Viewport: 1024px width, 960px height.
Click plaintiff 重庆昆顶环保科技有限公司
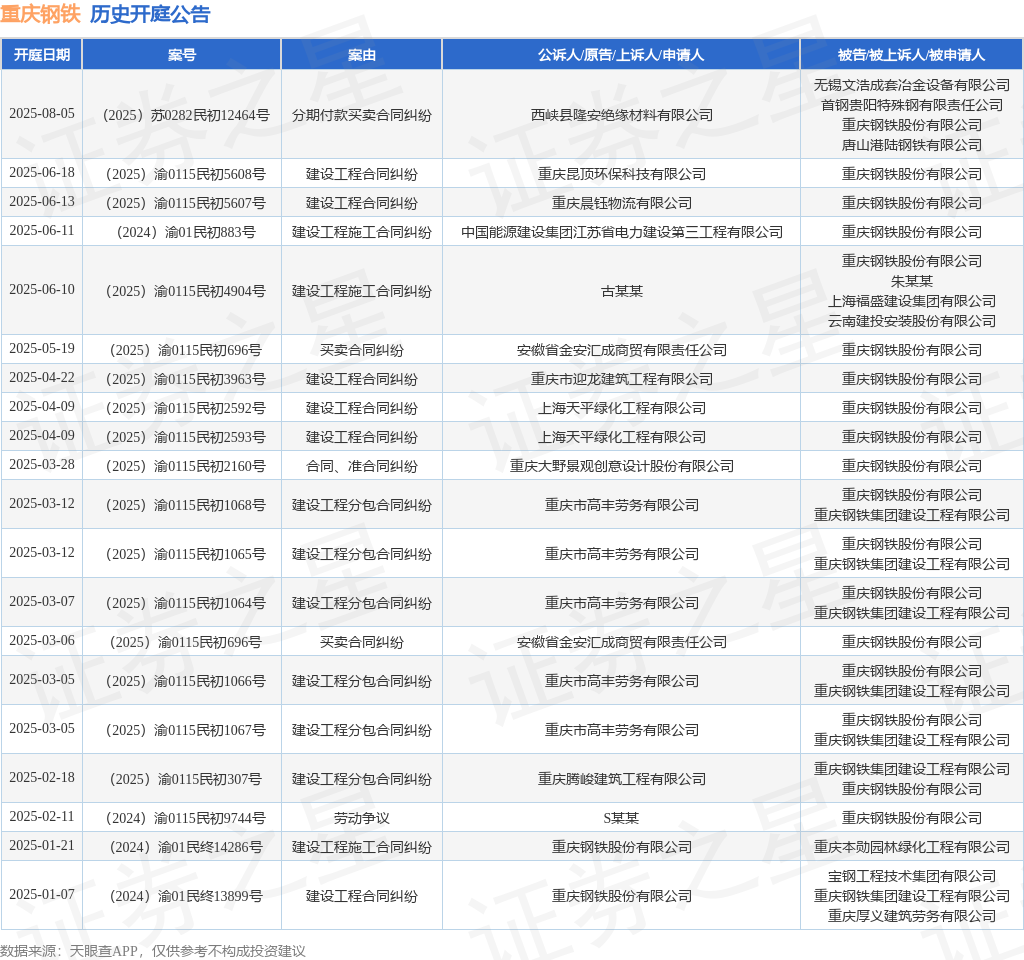[622, 174]
